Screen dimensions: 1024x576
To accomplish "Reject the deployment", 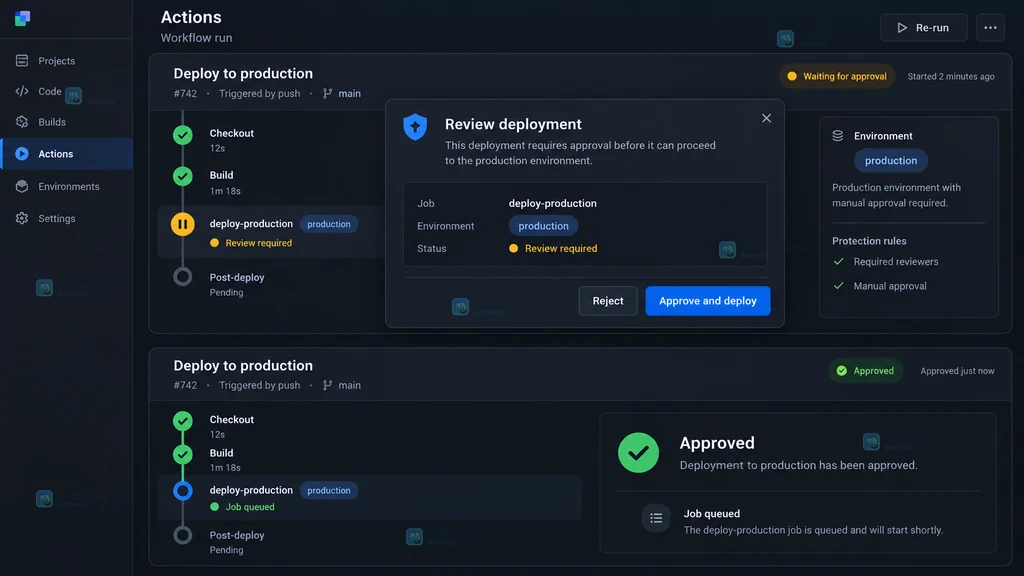I will click(x=608, y=301).
